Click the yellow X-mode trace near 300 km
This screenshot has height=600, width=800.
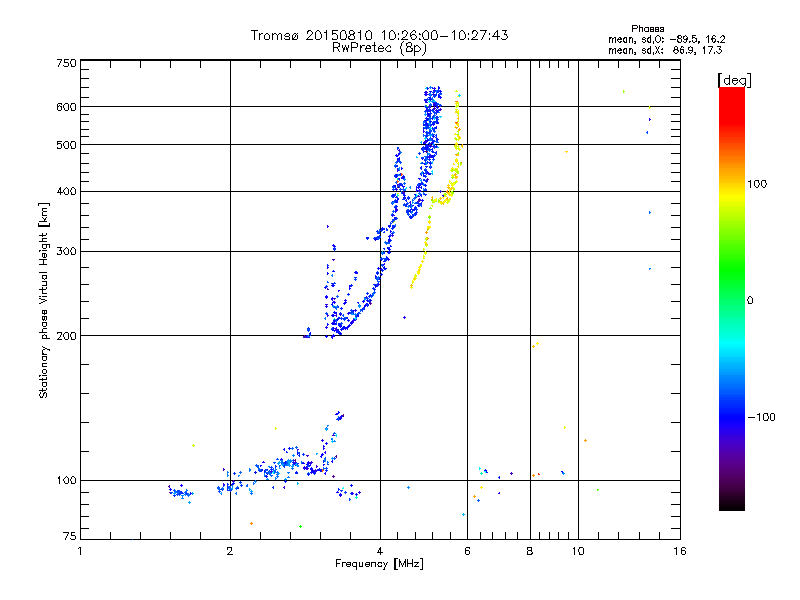(x=423, y=252)
